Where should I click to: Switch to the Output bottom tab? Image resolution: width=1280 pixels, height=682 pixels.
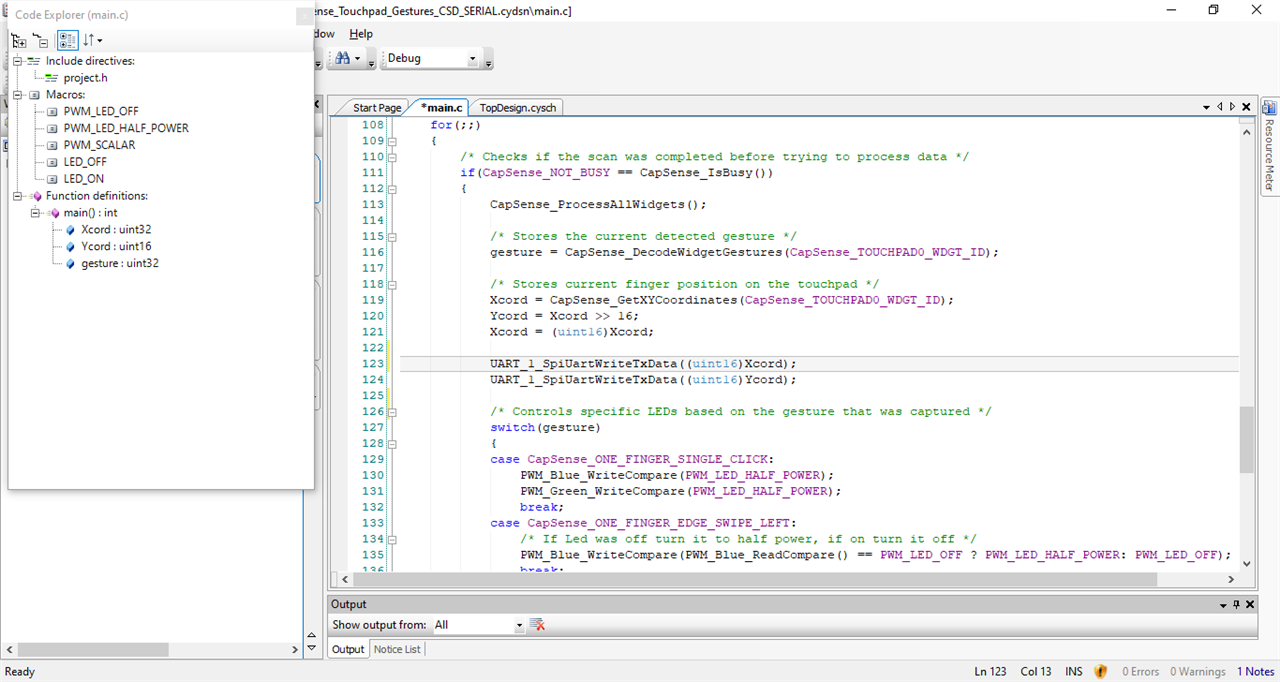[348, 649]
